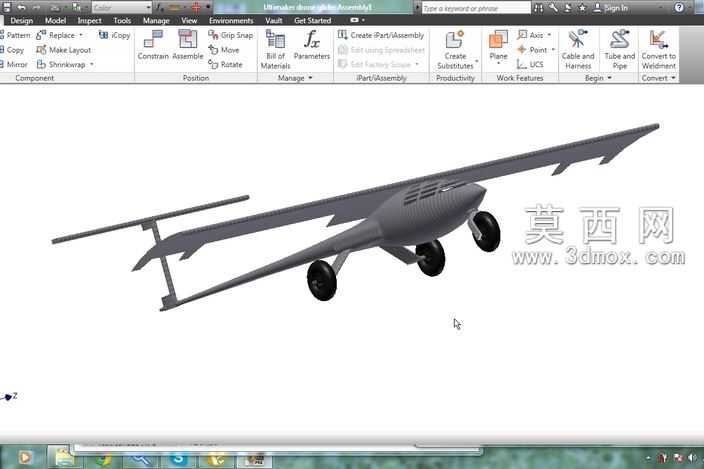This screenshot has width=704, height=469.
Task: Open the Assemble tool
Action: point(188,45)
